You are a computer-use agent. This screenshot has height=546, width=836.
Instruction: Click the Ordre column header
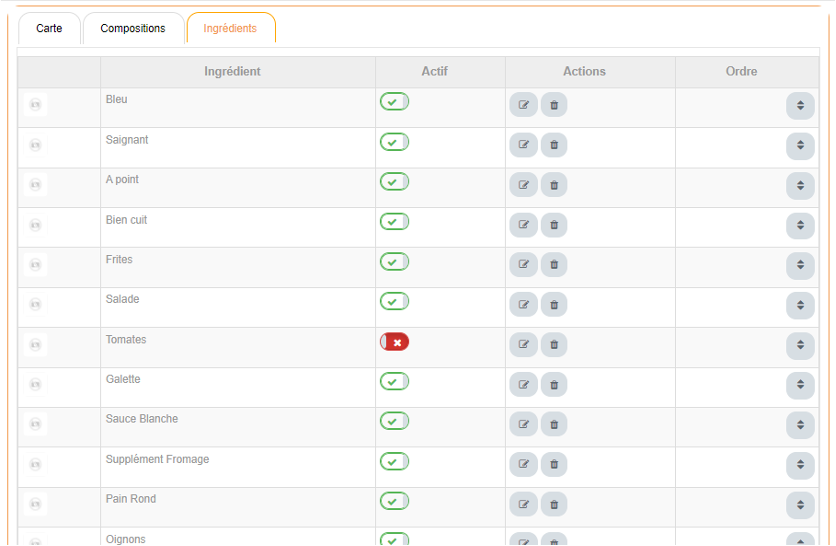click(x=741, y=72)
